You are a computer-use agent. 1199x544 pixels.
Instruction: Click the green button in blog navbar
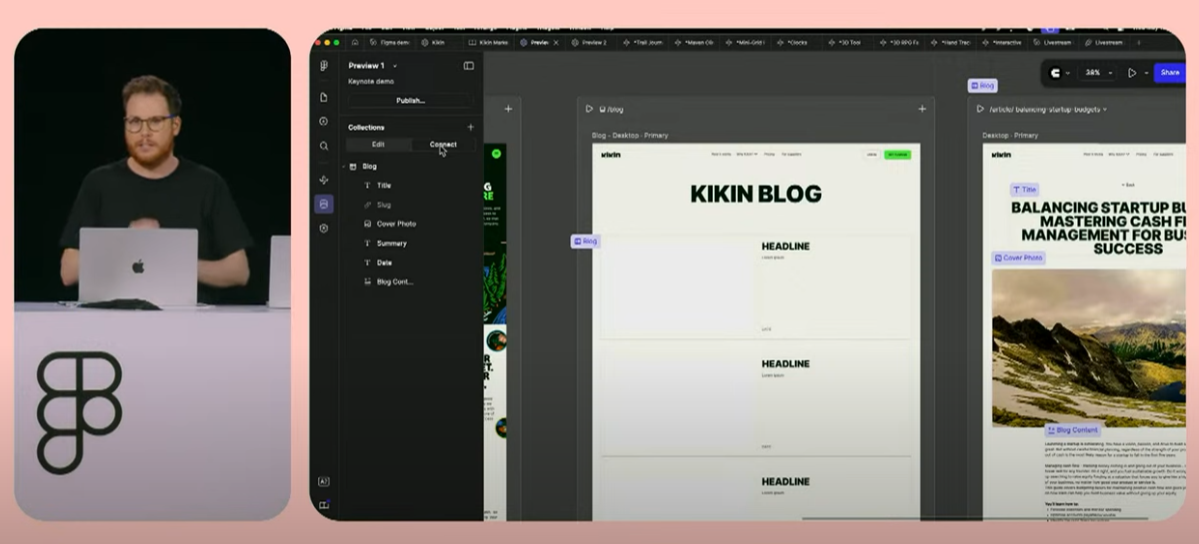coord(897,155)
